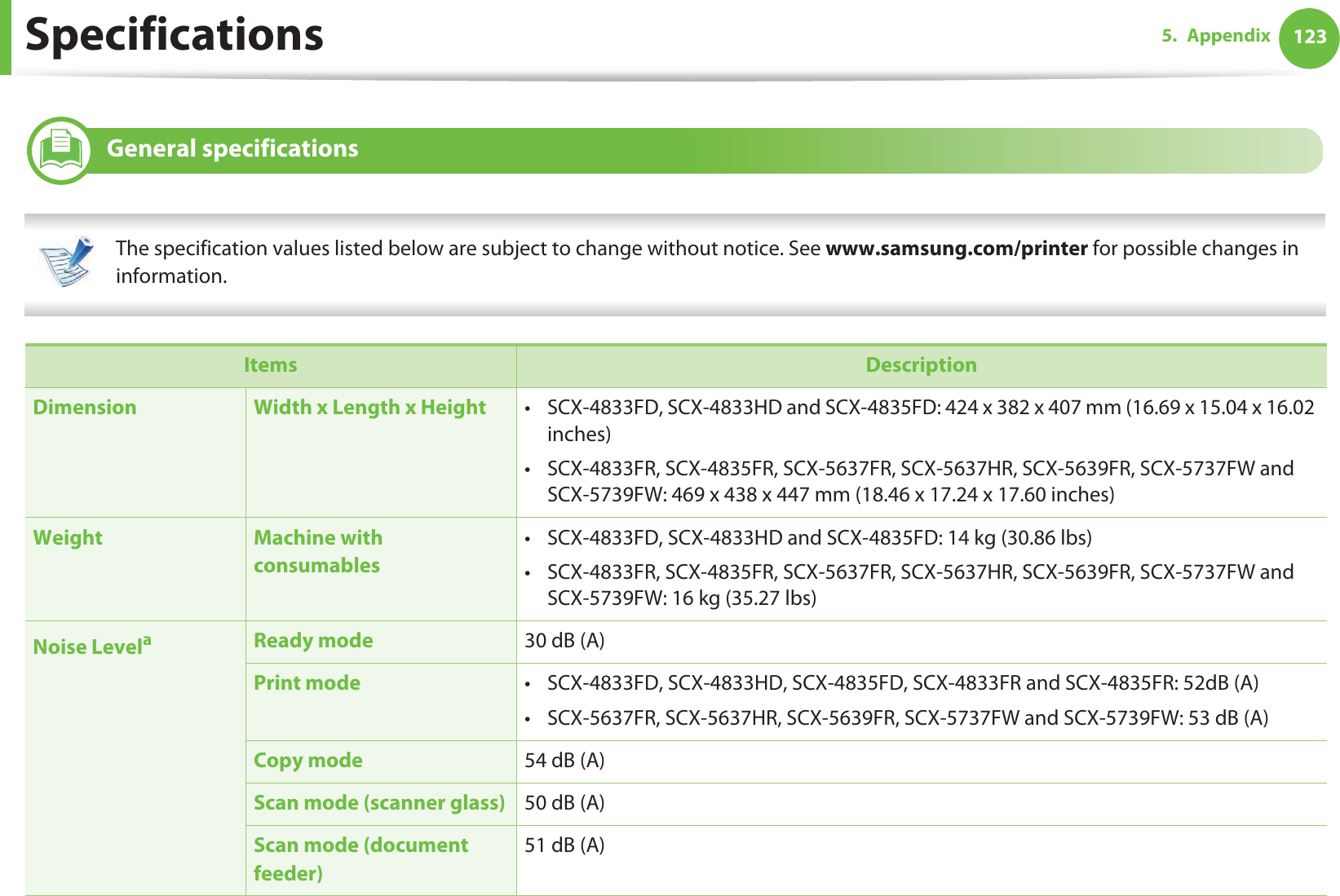1340x896 pixels.
Task: Click the Scan mode (document feeder) label
Action: [x=360, y=859]
